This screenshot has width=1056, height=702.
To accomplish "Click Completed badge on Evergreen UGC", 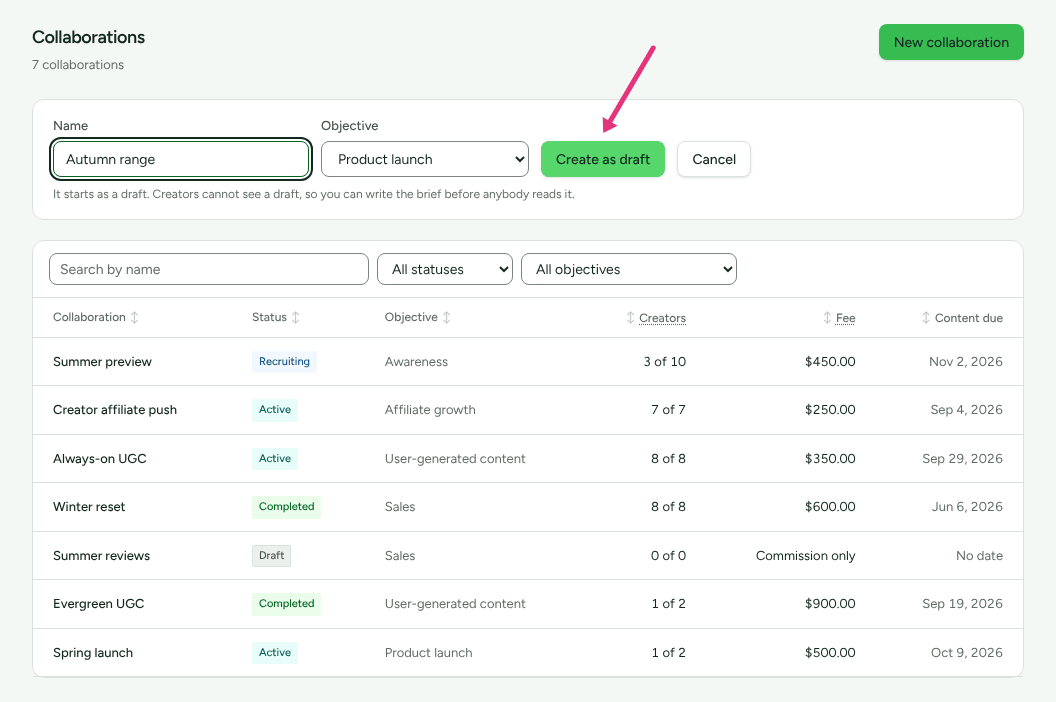I will [286, 604].
